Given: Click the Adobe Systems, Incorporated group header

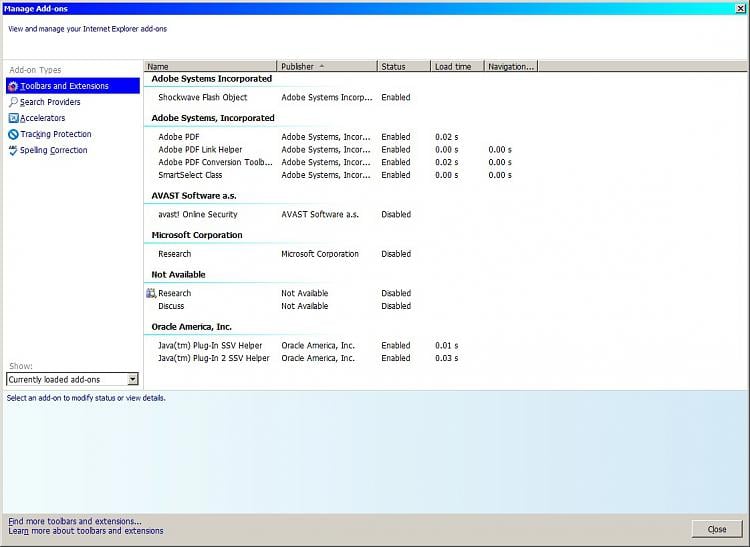Looking at the screenshot, I should point(213,118).
